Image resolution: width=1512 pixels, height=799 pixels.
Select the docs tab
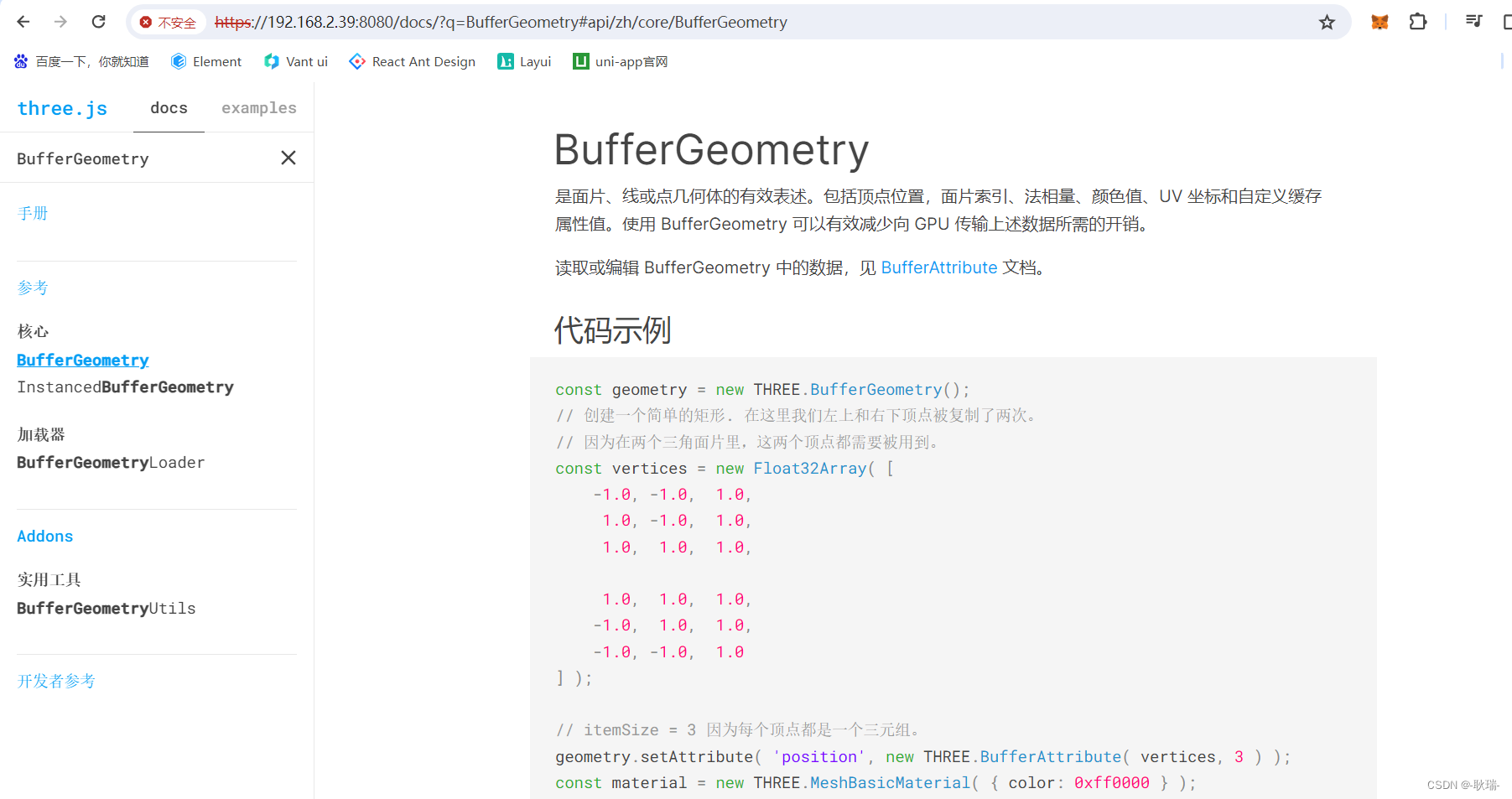tap(169, 108)
